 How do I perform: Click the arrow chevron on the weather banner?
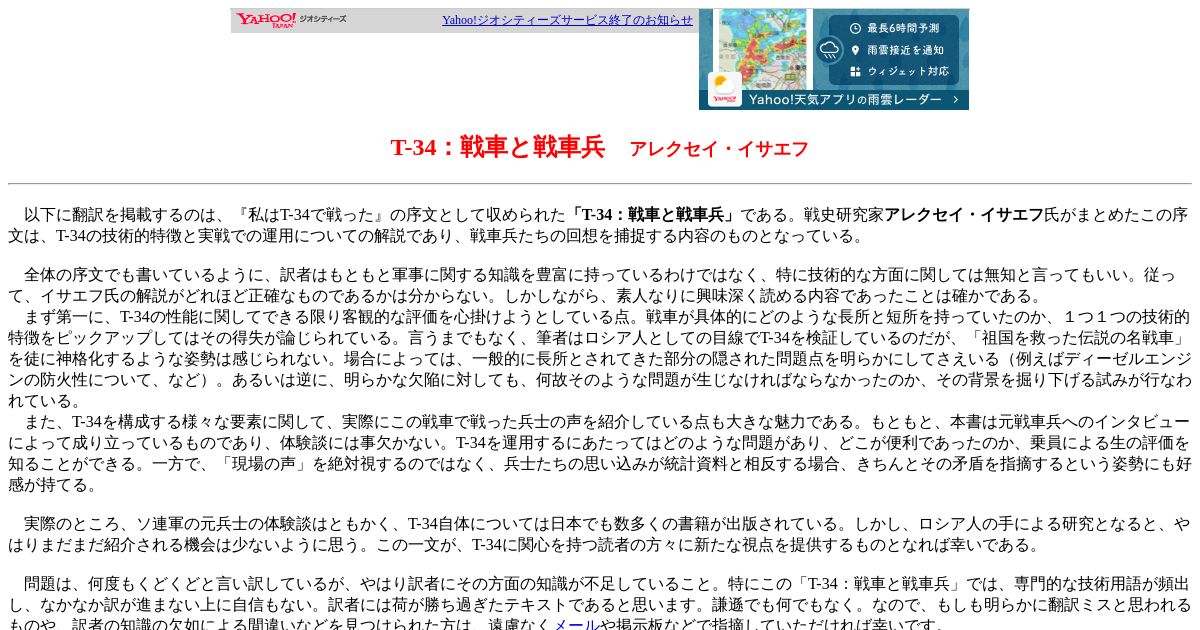(x=957, y=99)
